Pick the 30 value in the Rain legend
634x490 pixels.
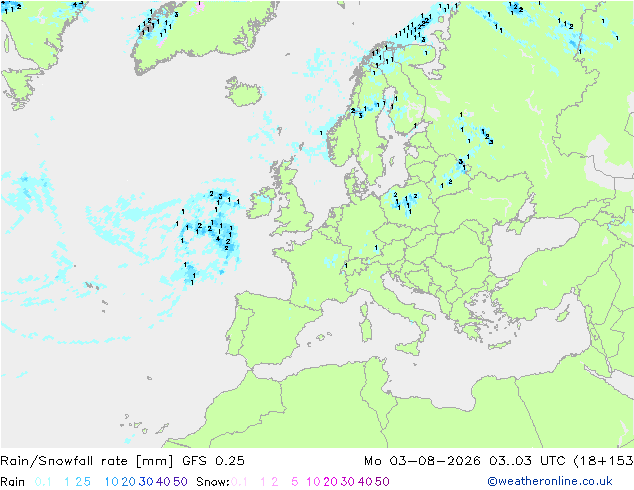tap(146, 482)
